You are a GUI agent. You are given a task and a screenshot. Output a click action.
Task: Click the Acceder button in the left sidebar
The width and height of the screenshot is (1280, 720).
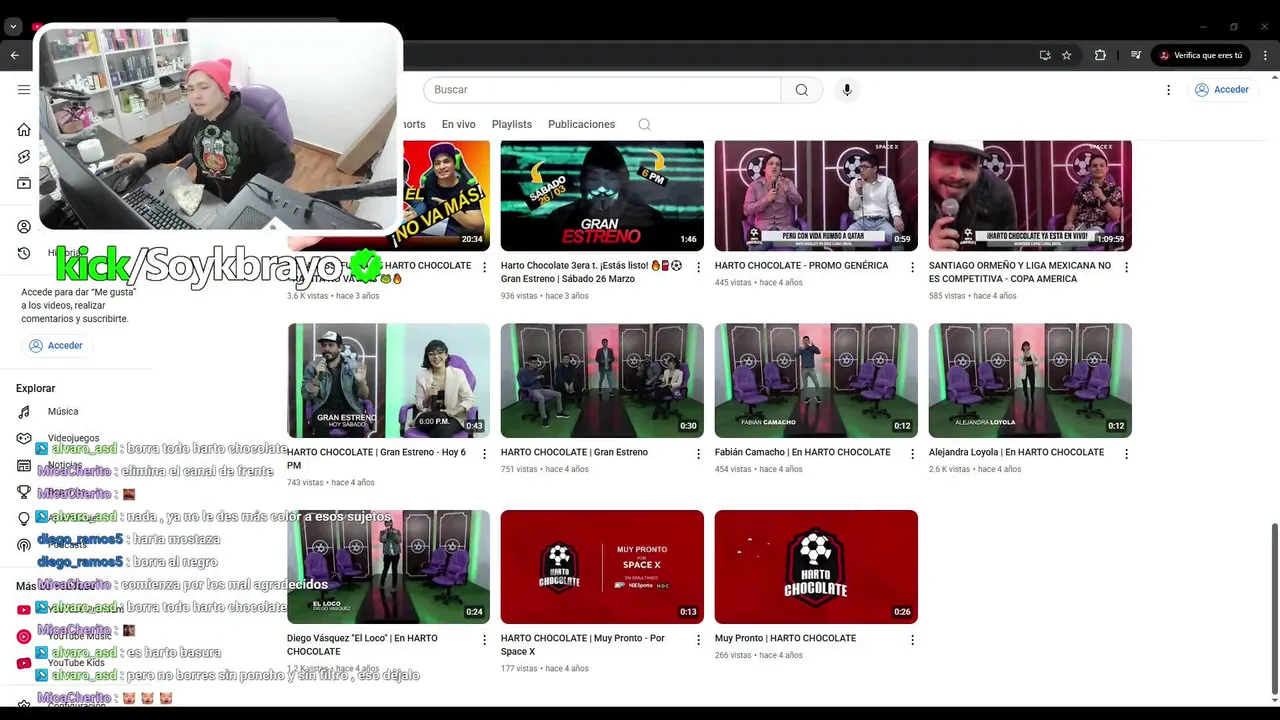(x=56, y=346)
